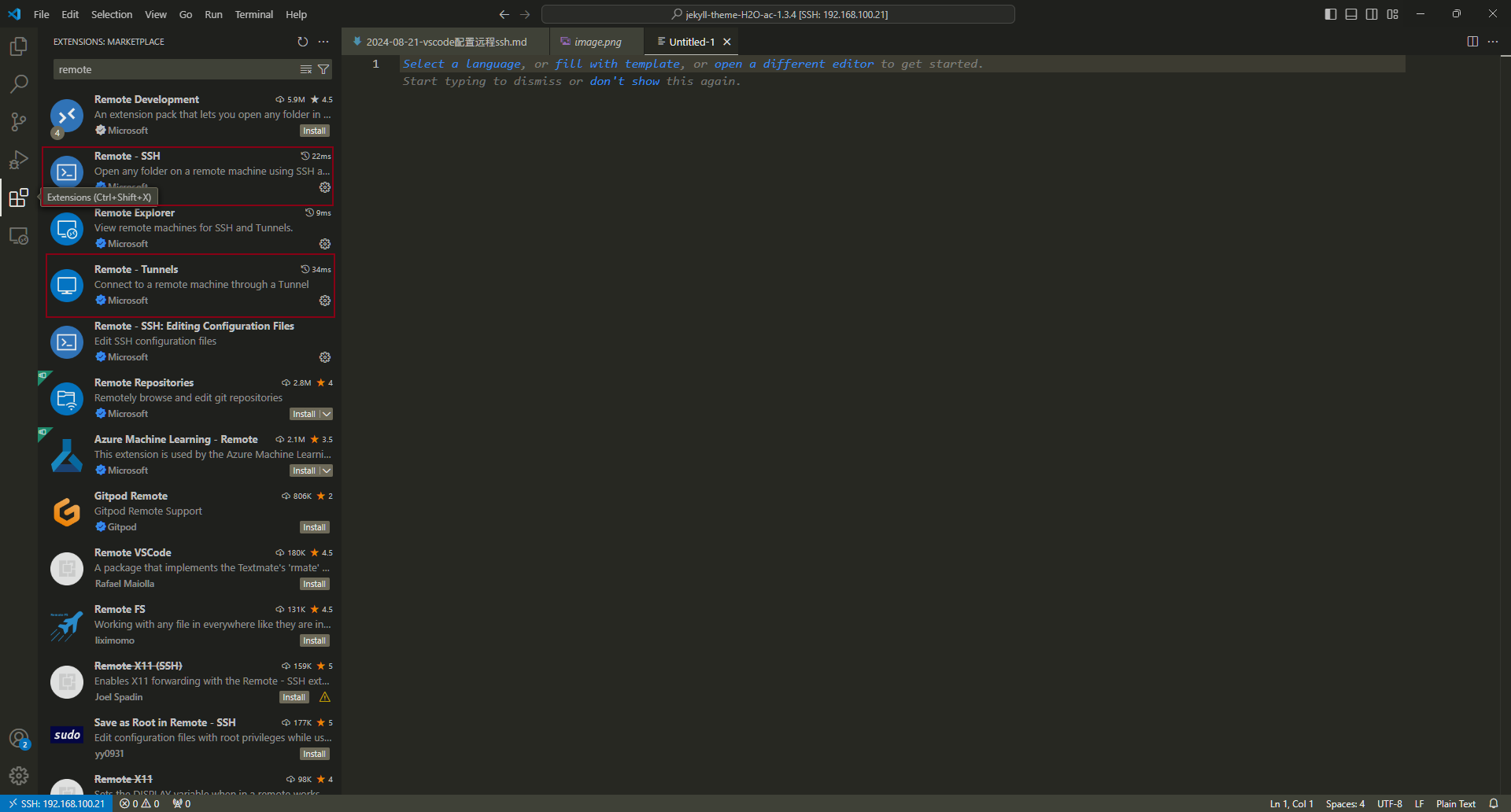Open the Remote Explorer view icon
The width and height of the screenshot is (1511, 812).
[x=19, y=235]
